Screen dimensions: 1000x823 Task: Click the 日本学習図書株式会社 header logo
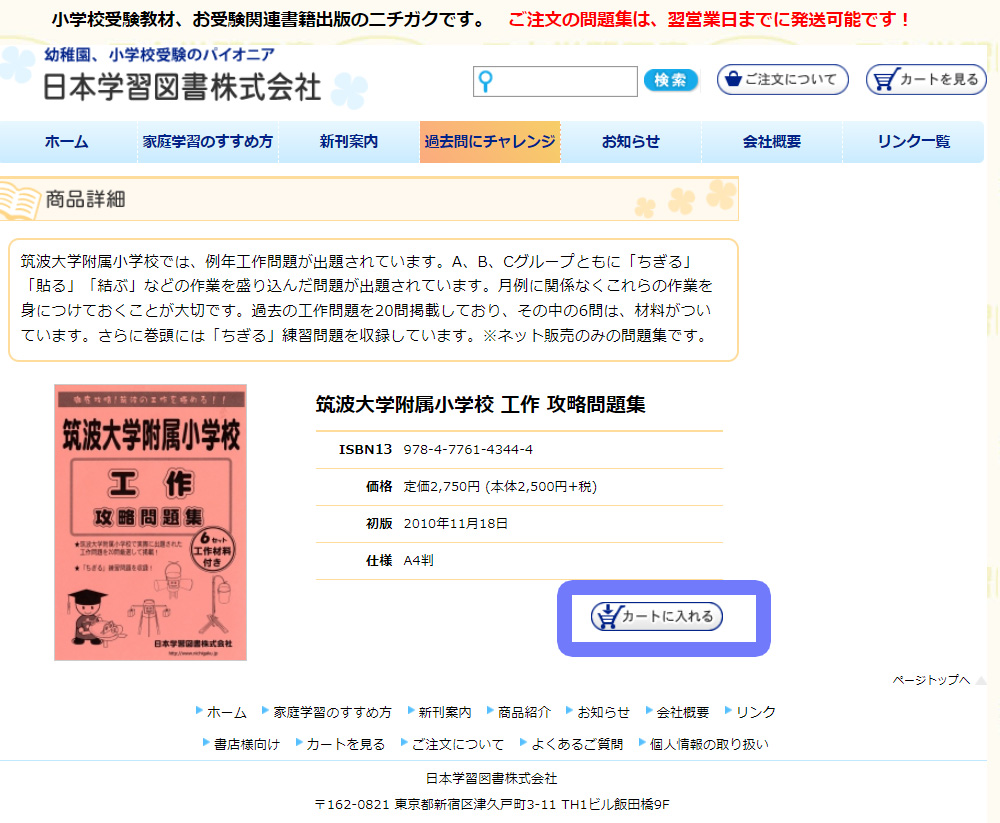tap(182, 87)
